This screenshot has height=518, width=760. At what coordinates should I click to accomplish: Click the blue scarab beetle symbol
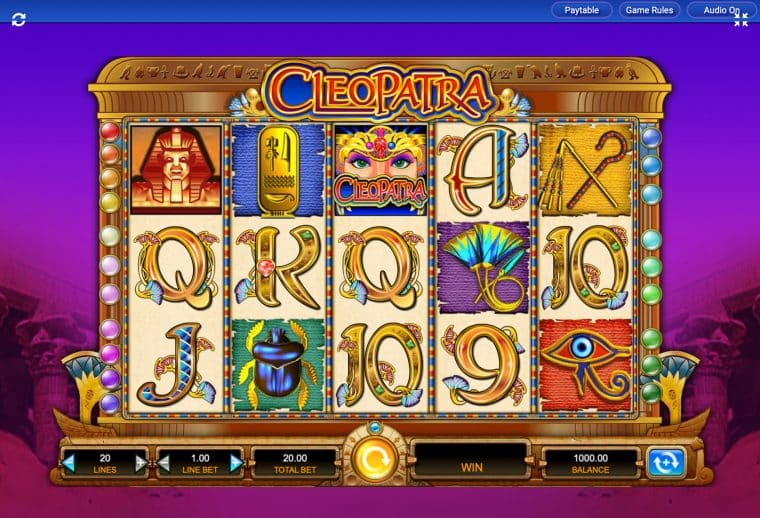click(278, 365)
